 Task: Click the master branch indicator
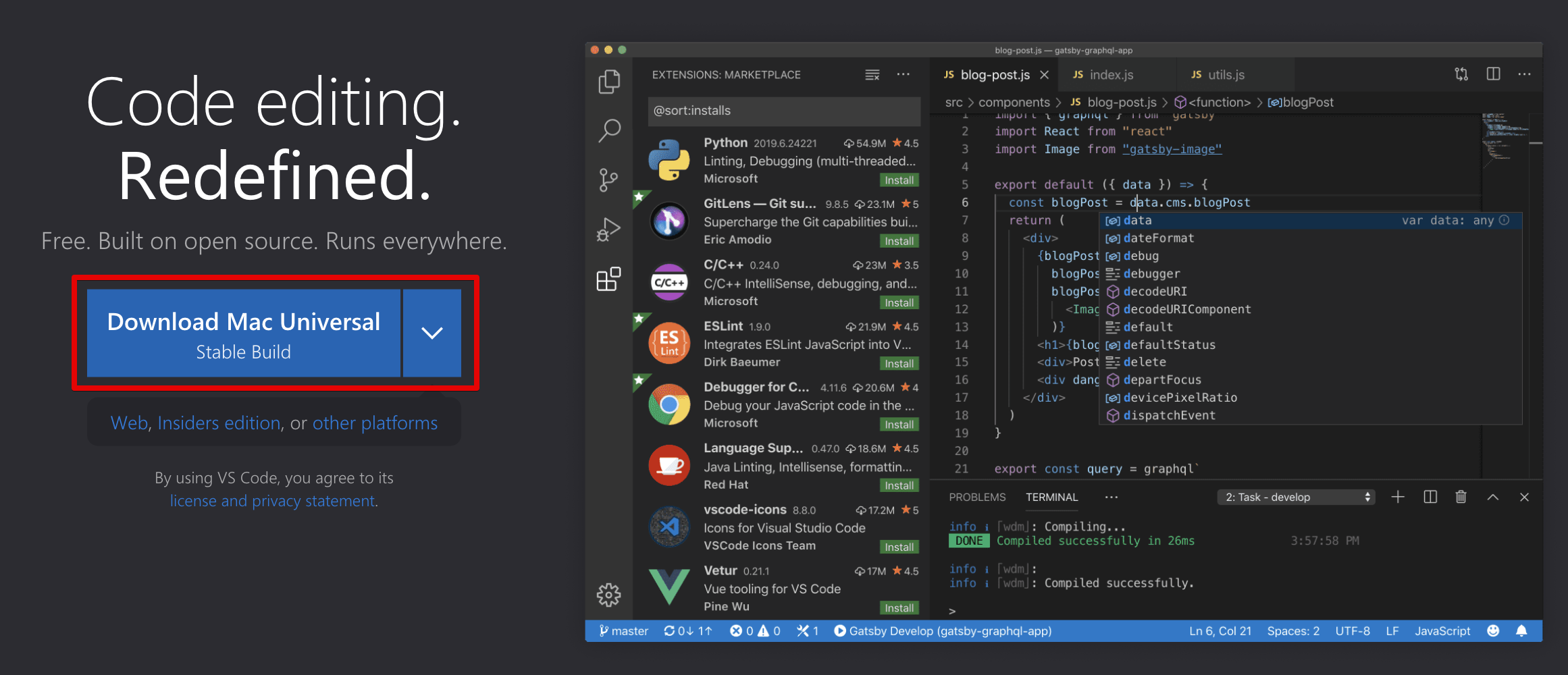coord(623,630)
